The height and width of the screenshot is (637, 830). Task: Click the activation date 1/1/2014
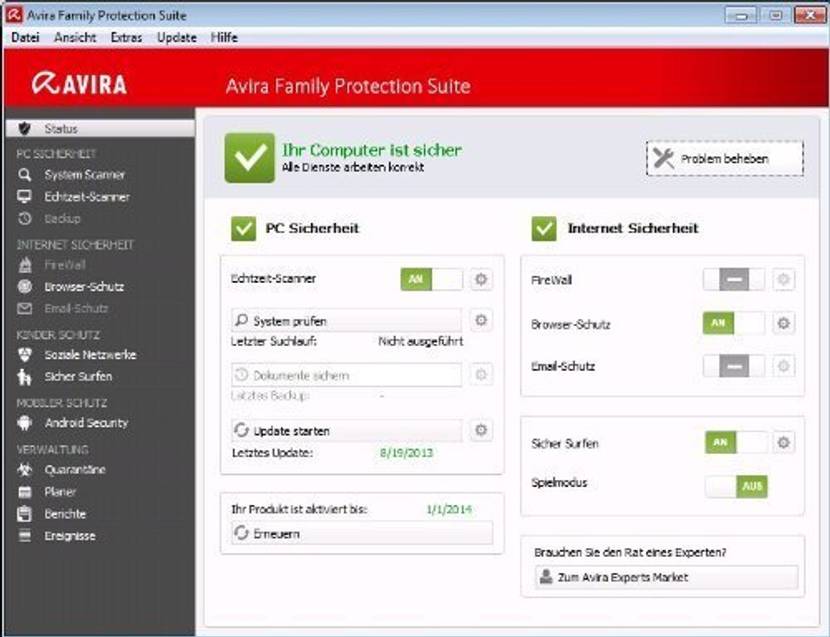pos(449,509)
